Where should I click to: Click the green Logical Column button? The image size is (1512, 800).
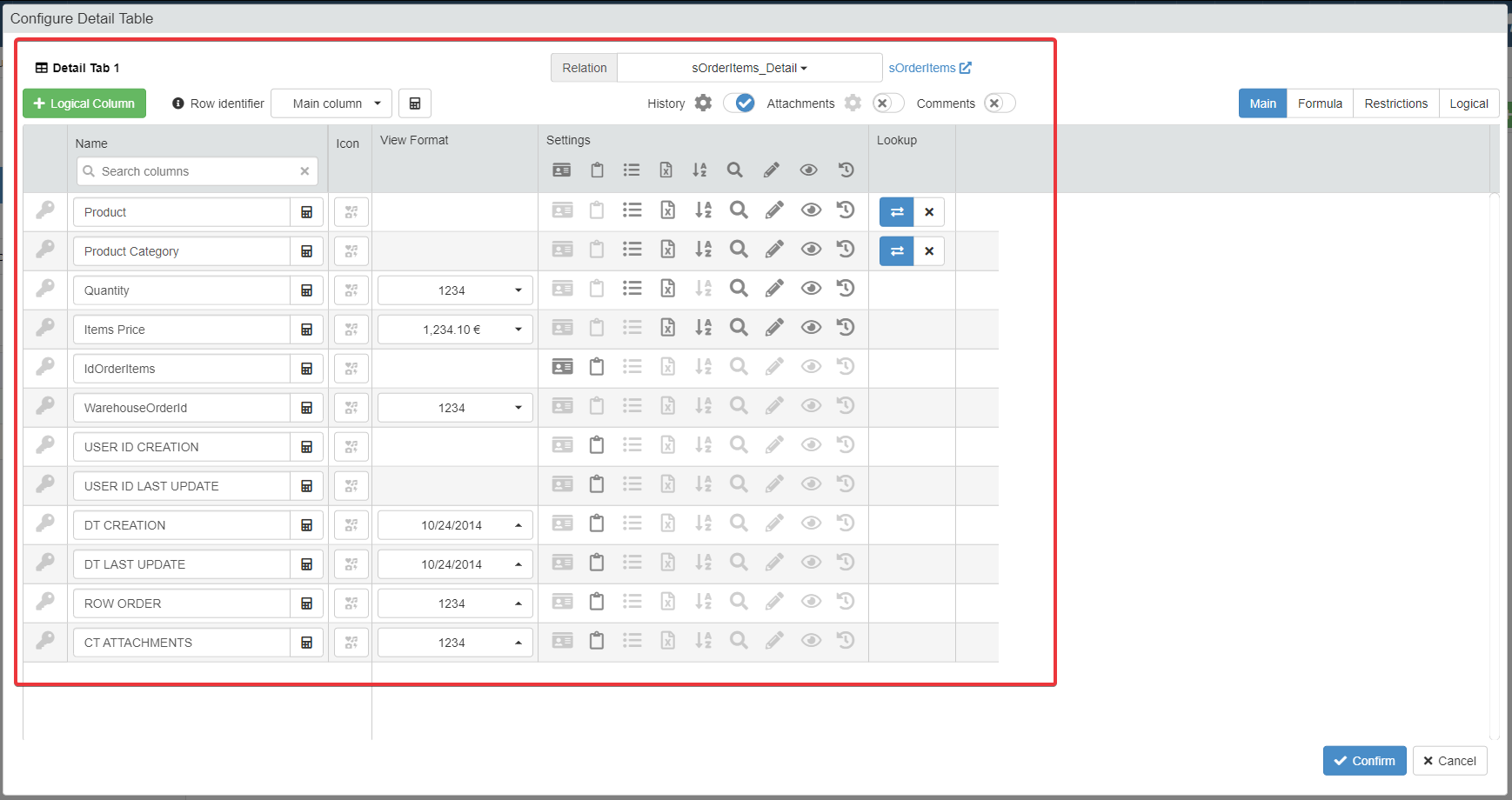click(x=84, y=103)
